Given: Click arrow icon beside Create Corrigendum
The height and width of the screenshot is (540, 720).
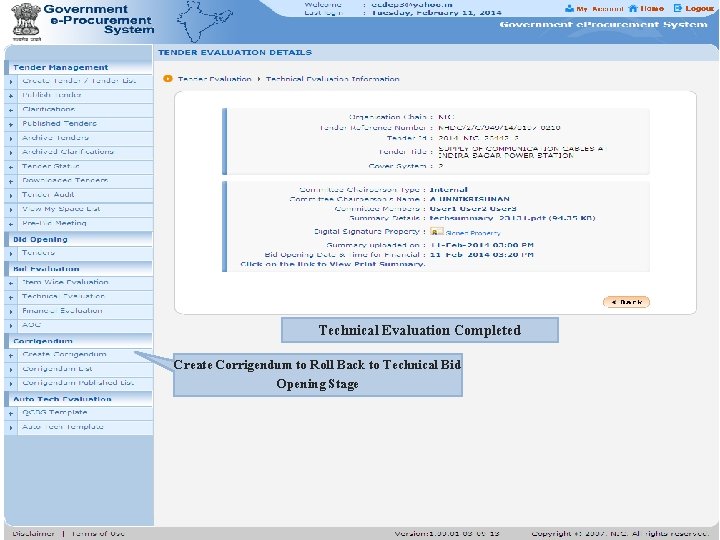Looking at the screenshot, I should [11, 355].
